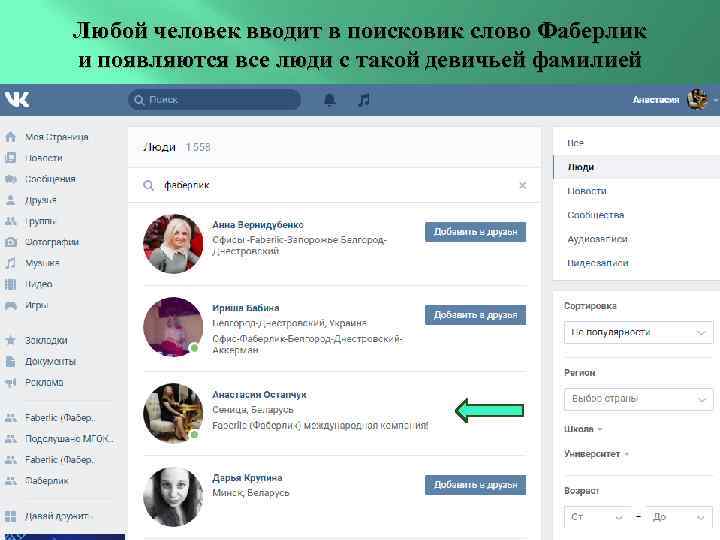Click the Реклама megaphone icon
The height and width of the screenshot is (540, 720).
tap(10, 382)
